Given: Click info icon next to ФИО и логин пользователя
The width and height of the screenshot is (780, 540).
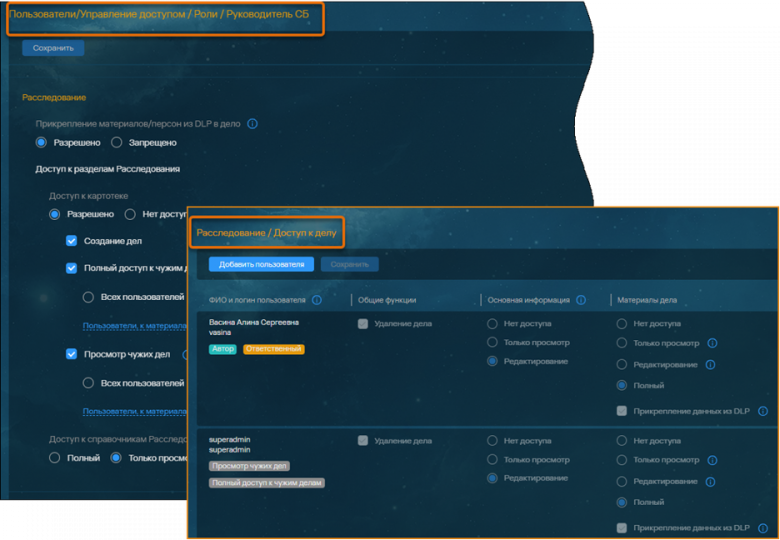Looking at the screenshot, I should [x=317, y=299].
